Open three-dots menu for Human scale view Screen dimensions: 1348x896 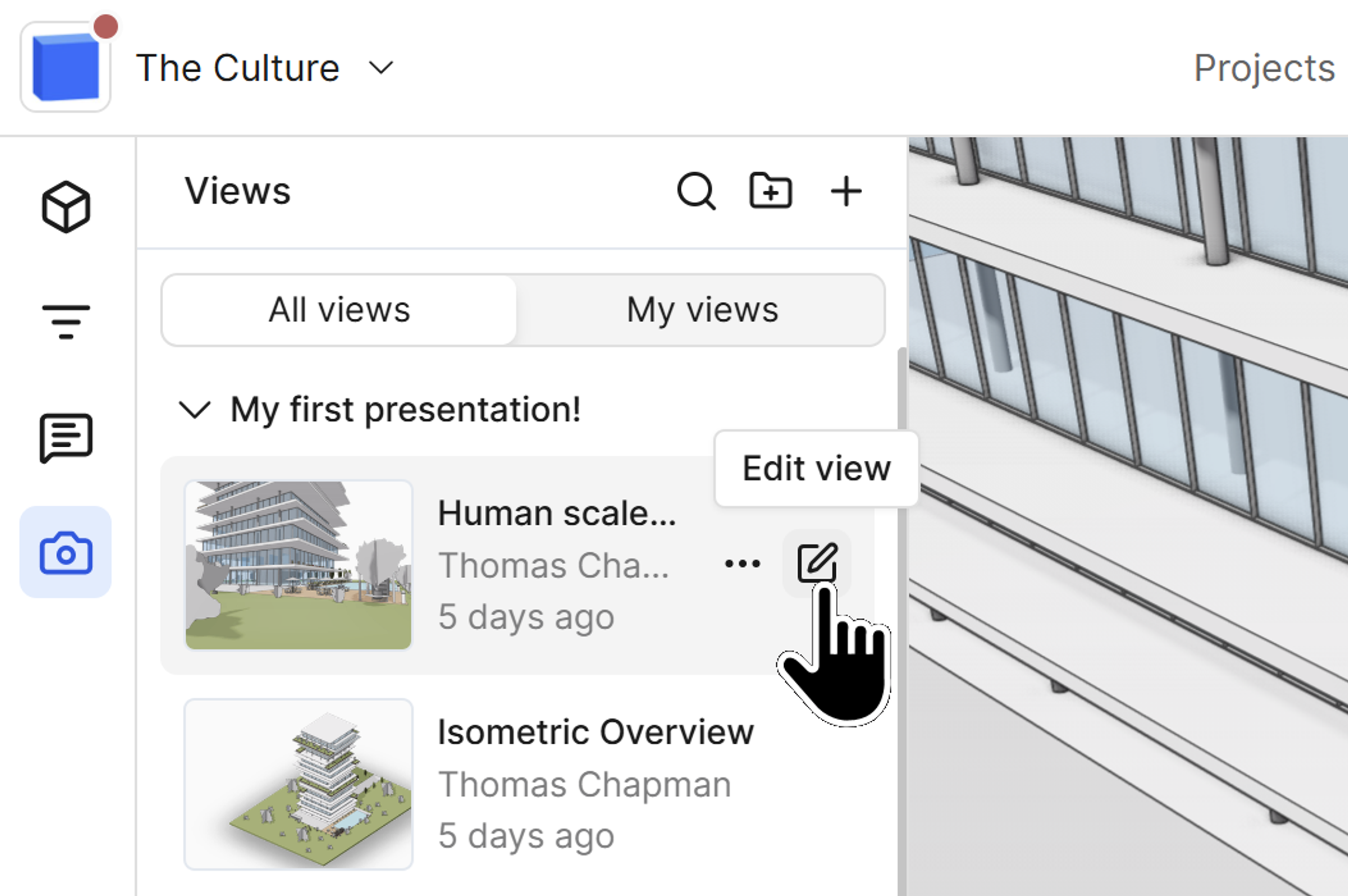tap(742, 564)
